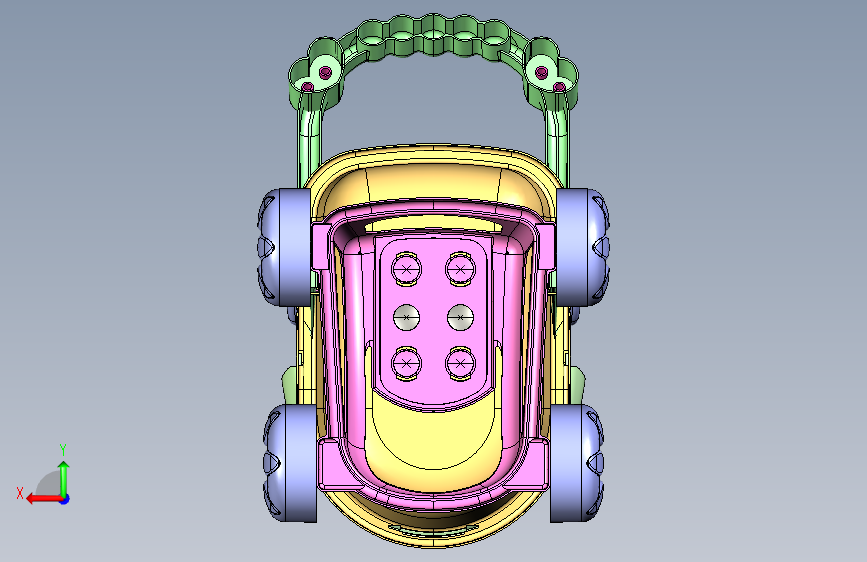
Task: Click the gray plane sector of the axis triad
Action: coord(49,485)
